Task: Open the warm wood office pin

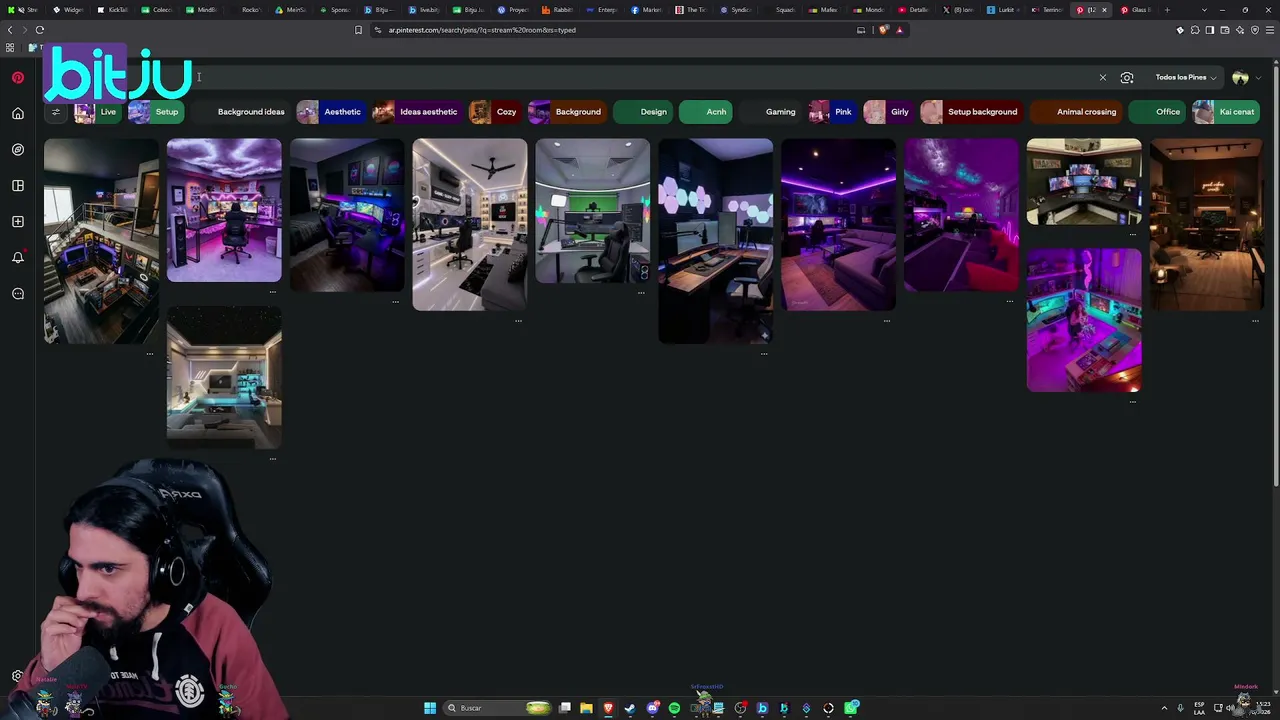Action: 1206,225
